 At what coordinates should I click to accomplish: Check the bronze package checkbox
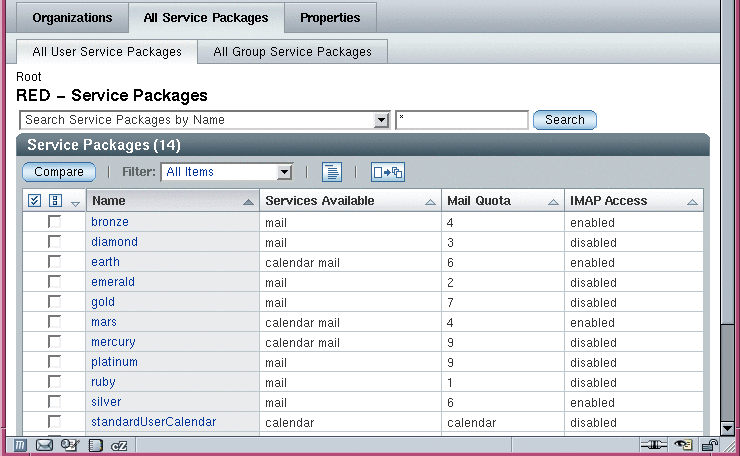click(54, 221)
